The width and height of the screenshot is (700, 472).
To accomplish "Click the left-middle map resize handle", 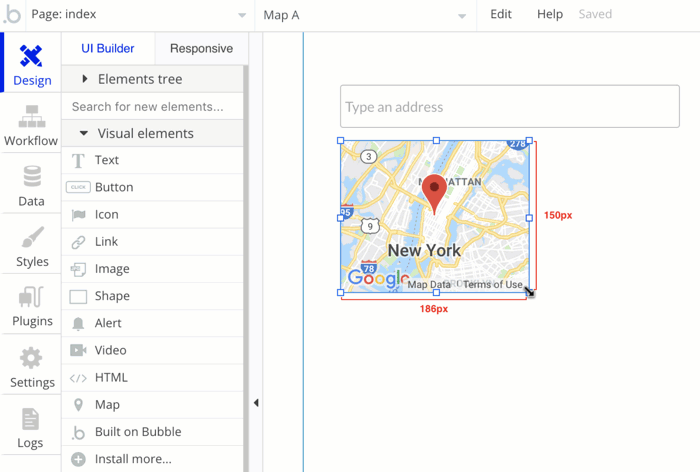I will point(341,218).
